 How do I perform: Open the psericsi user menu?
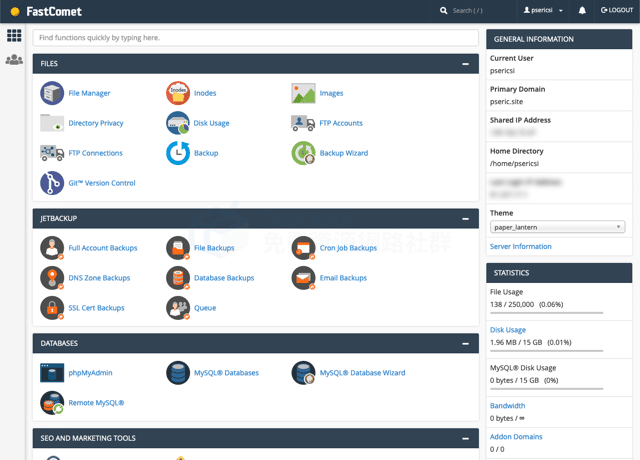tap(543, 10)
